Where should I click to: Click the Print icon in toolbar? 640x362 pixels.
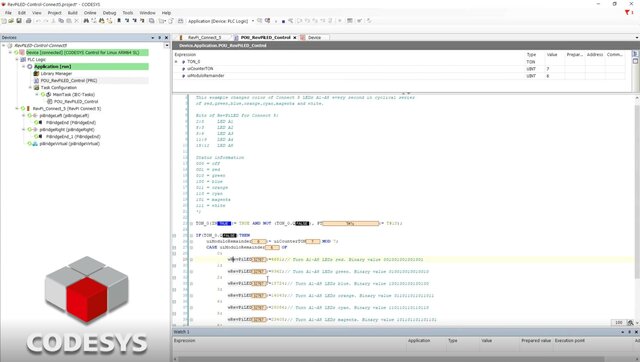[29, 21]
